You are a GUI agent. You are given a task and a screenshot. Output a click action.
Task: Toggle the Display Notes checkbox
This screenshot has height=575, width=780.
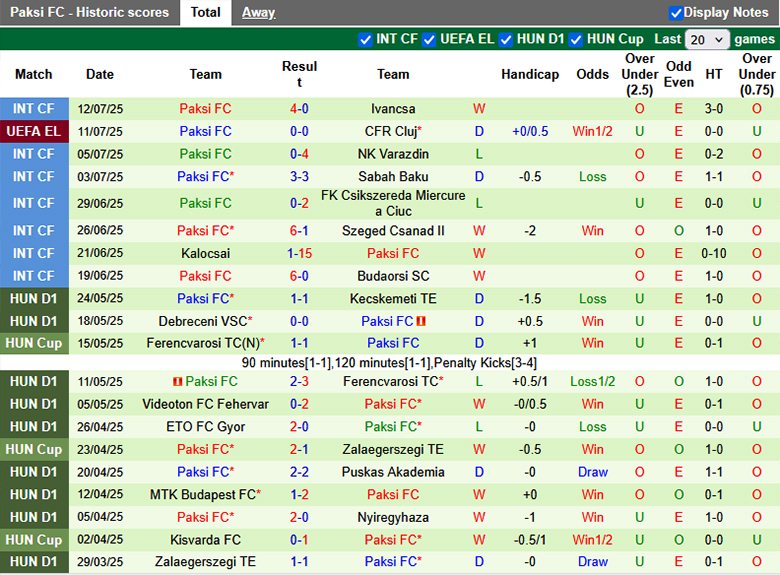(676, 13)
